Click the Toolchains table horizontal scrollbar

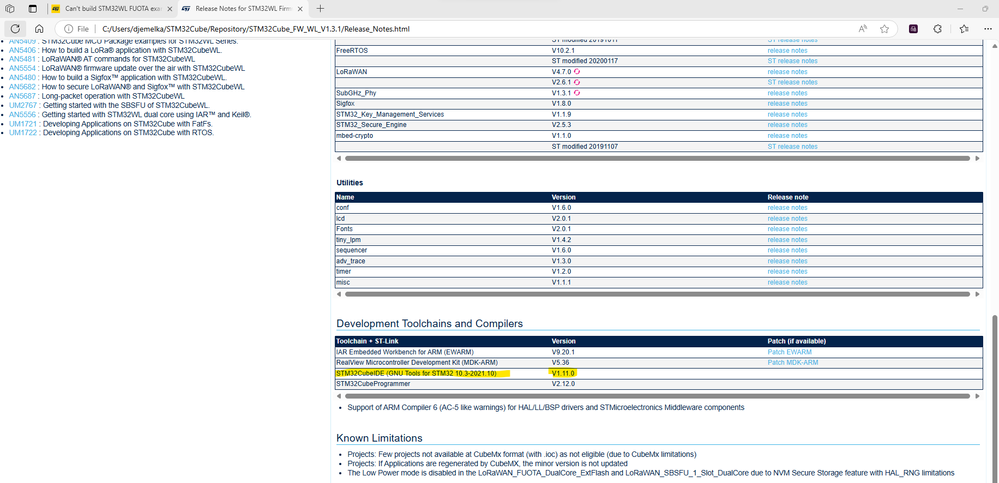tap(657, 396)
